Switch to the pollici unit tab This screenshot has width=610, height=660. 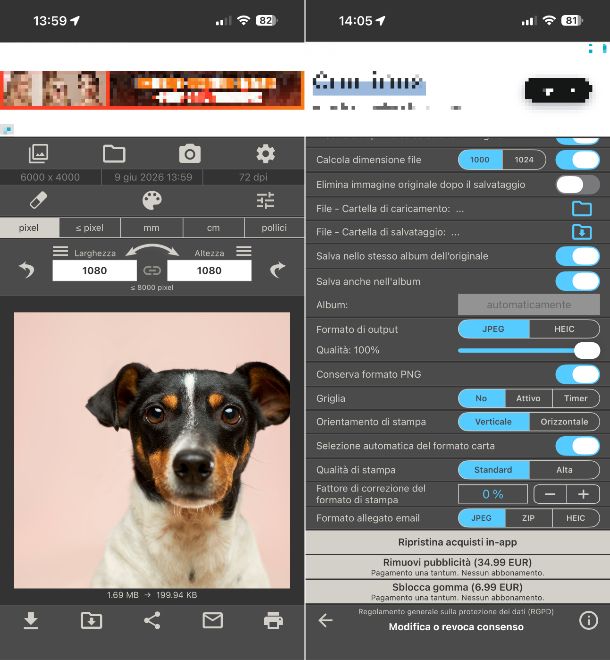tap(274, 228)
